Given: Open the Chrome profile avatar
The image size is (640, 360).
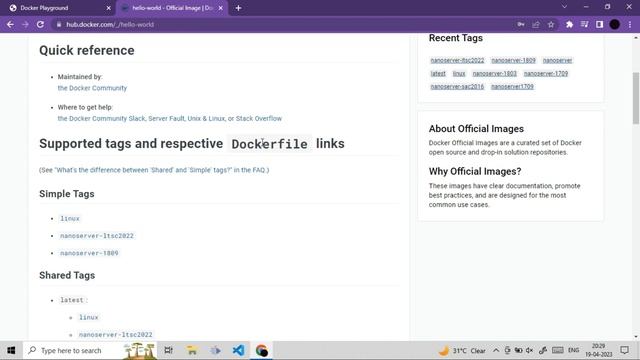Looking at the screenshot, I should (615, 24).
